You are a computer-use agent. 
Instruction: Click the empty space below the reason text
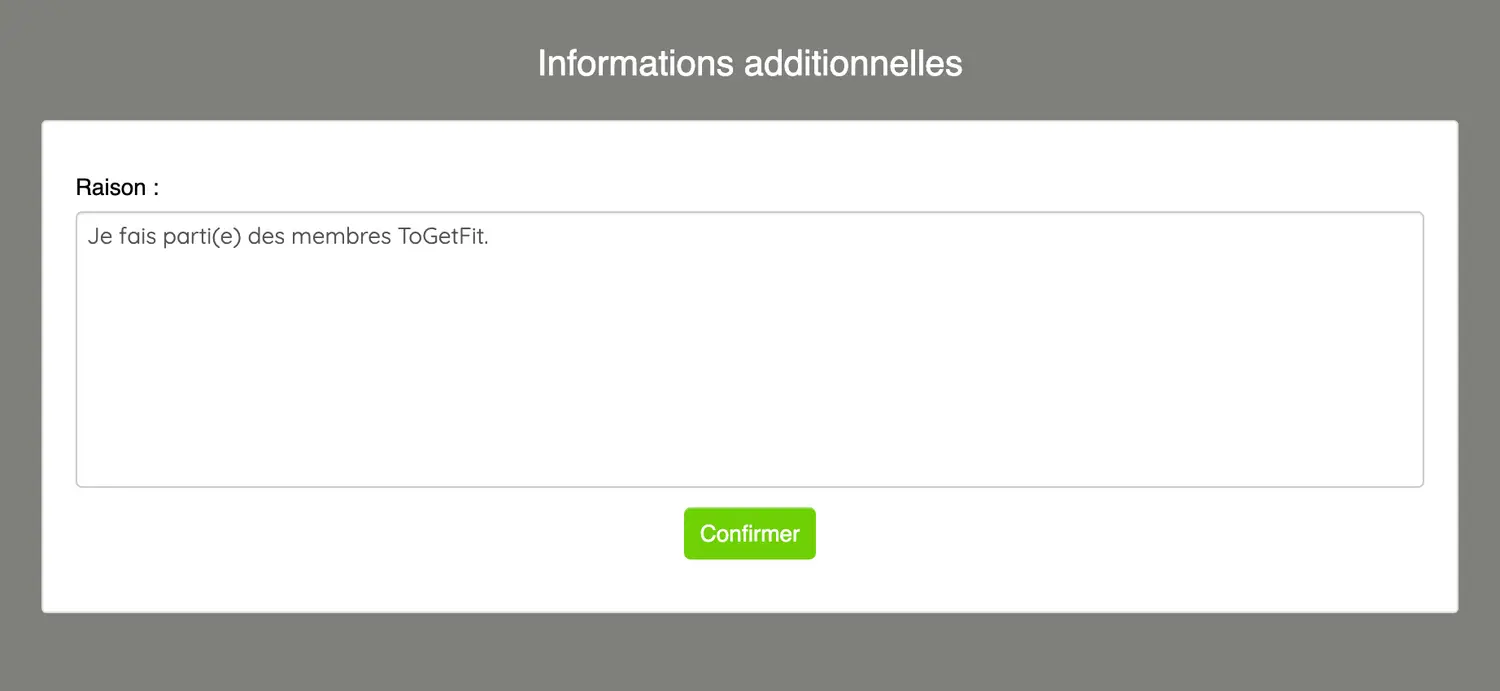pyautogui.click(x=749, y=380)
